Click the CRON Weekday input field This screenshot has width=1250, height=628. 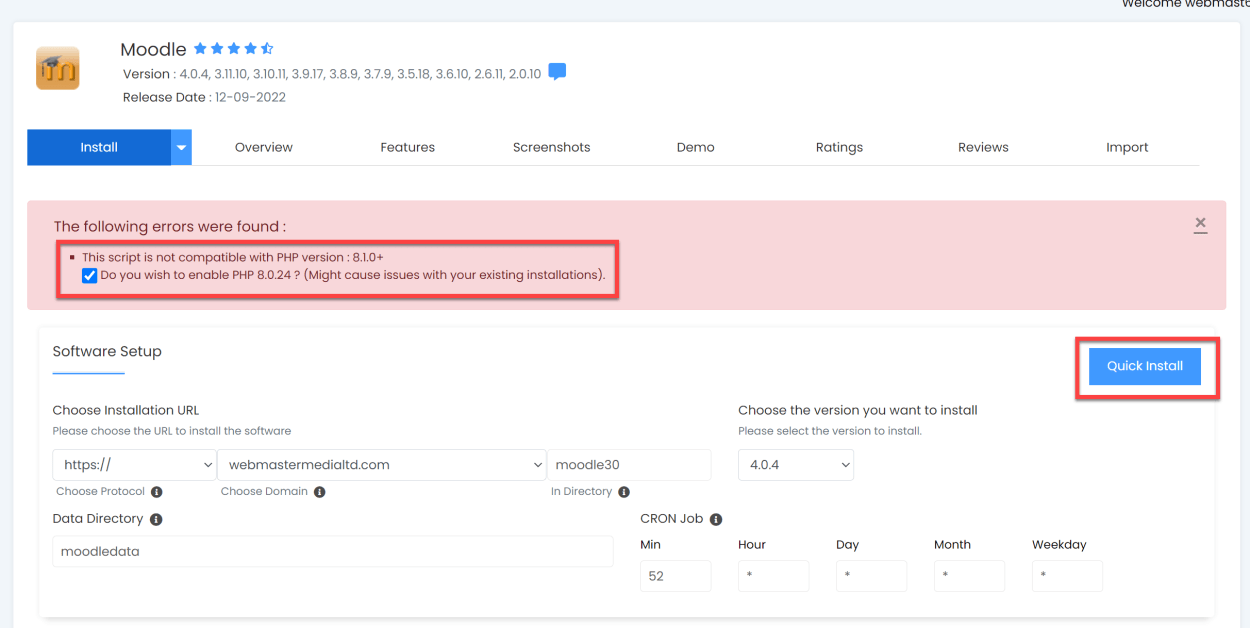point(1067,576)
